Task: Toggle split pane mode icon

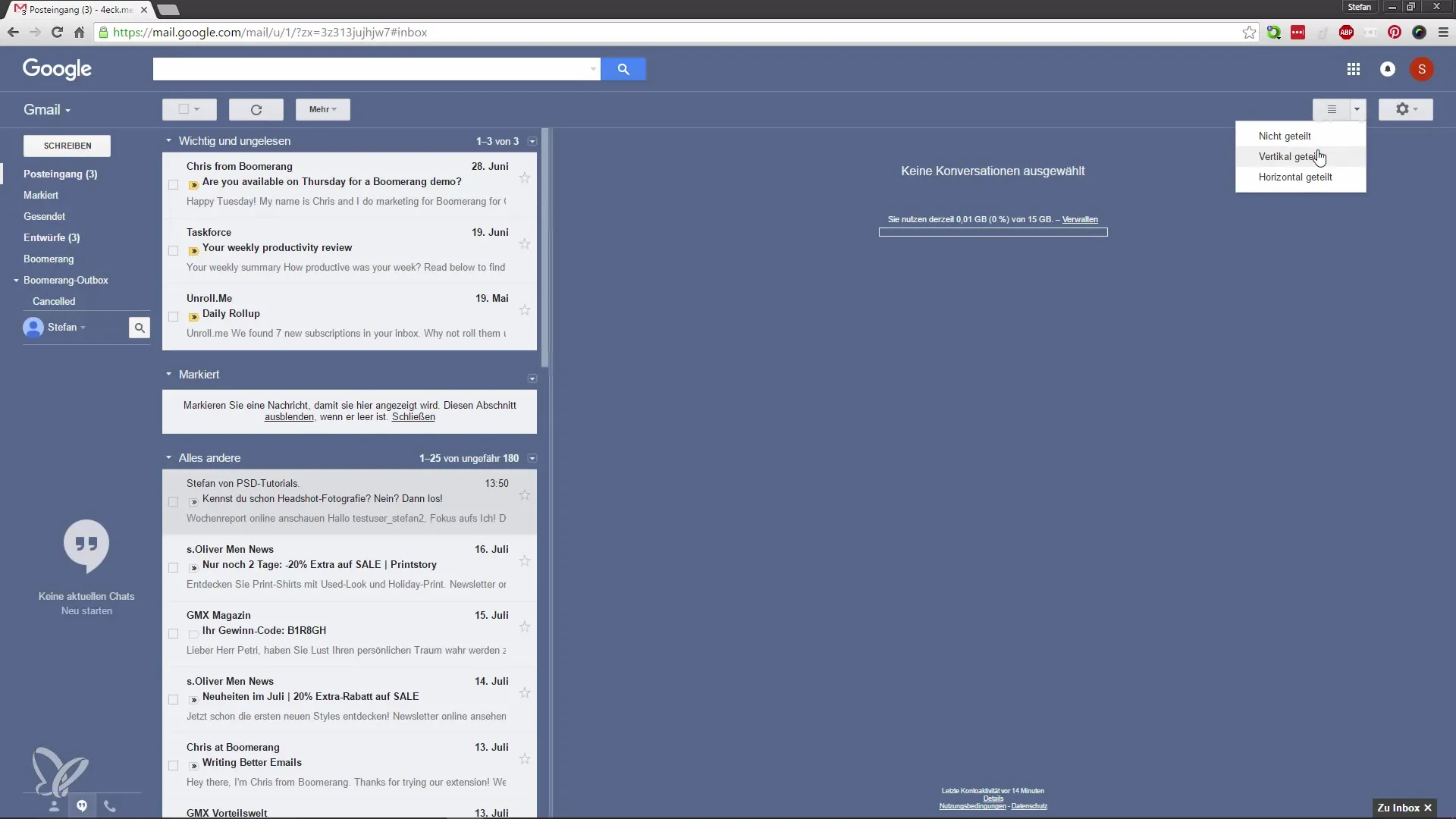Action: (1332, 109)
